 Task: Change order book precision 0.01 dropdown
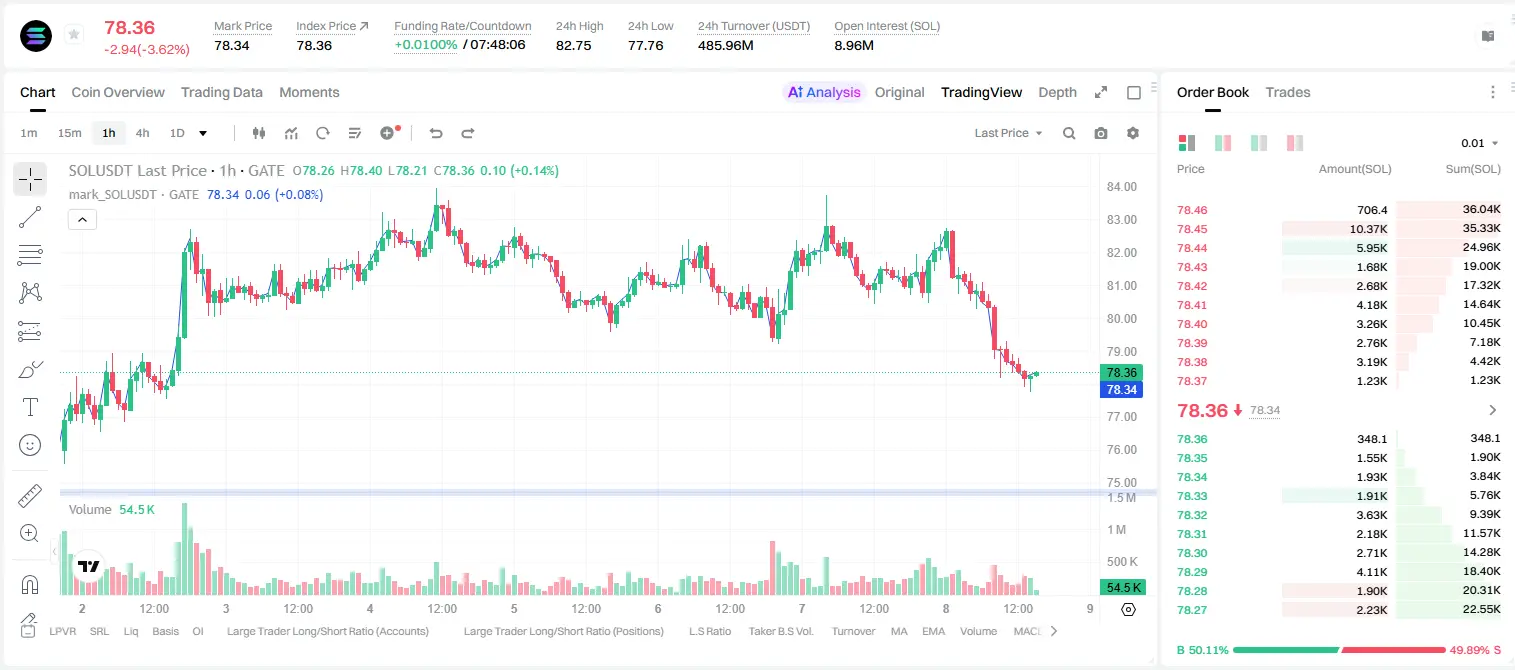click(x=1480, y=143)
